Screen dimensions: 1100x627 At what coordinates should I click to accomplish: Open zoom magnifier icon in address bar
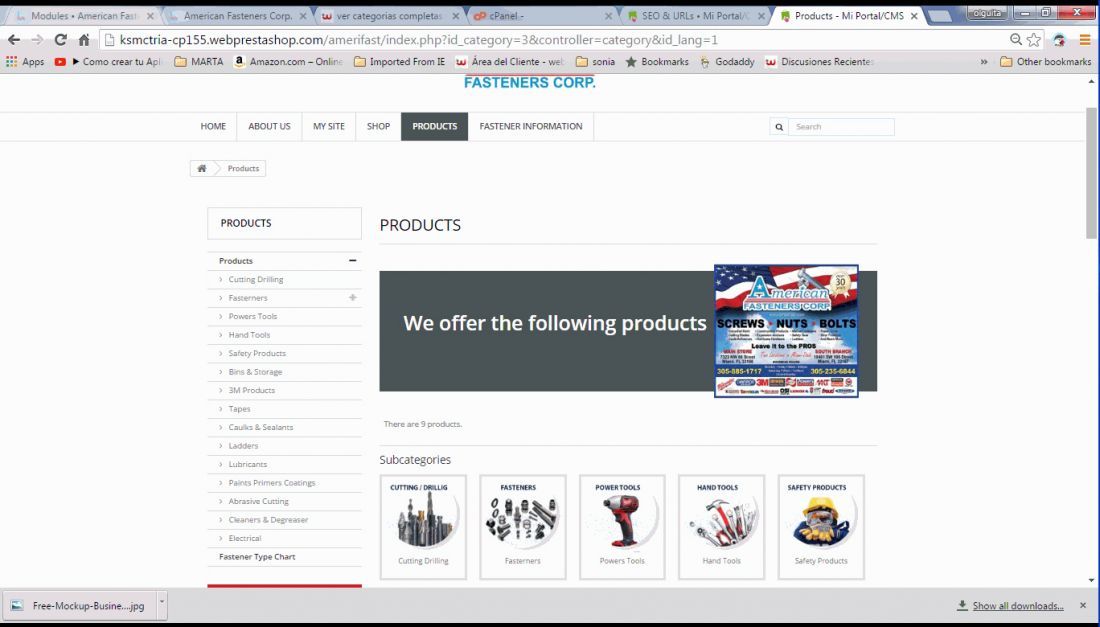(1016, 40)
